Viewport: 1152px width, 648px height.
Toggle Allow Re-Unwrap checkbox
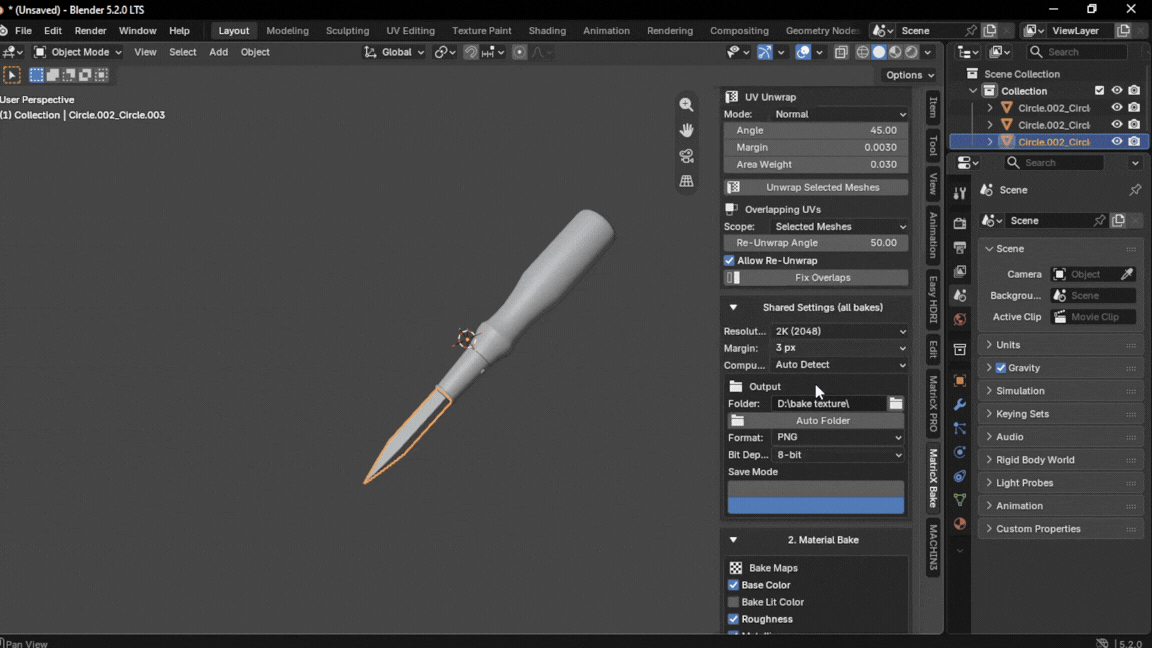pos(729,261)
